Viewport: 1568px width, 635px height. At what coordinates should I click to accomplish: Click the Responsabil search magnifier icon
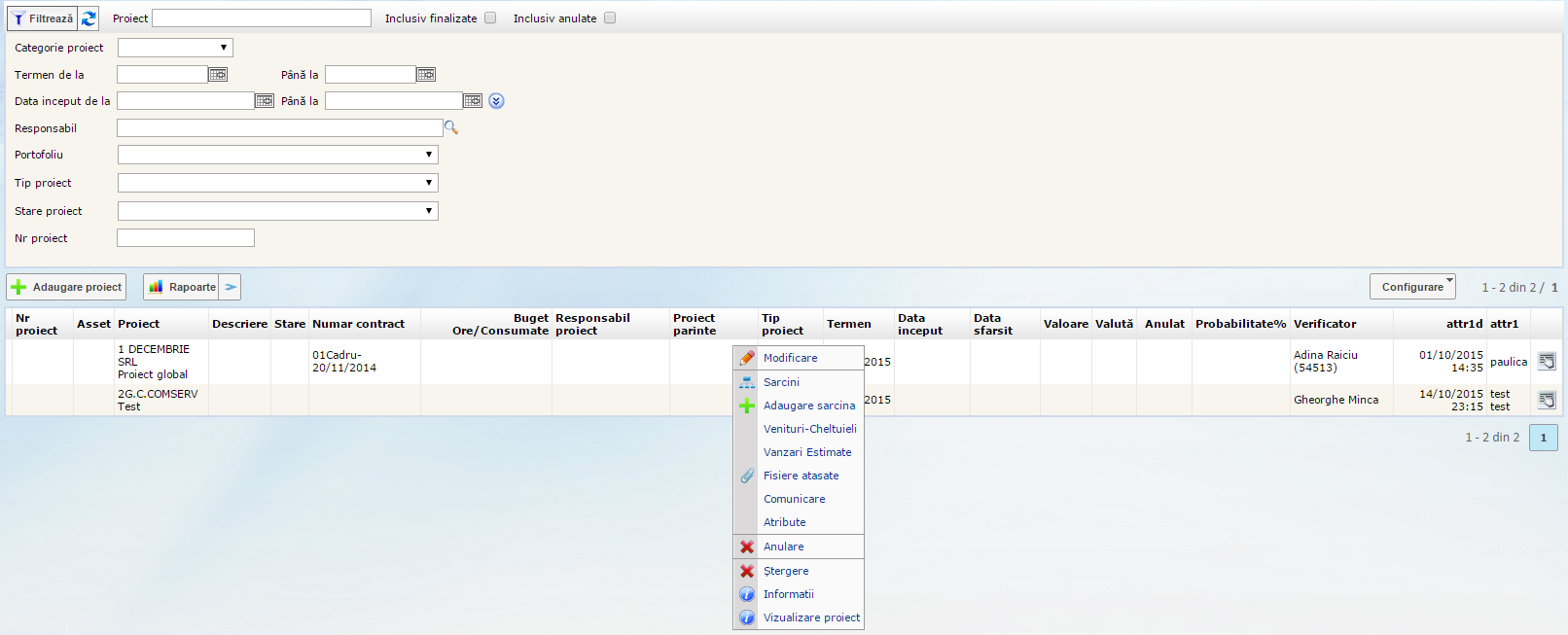[450, 127]
